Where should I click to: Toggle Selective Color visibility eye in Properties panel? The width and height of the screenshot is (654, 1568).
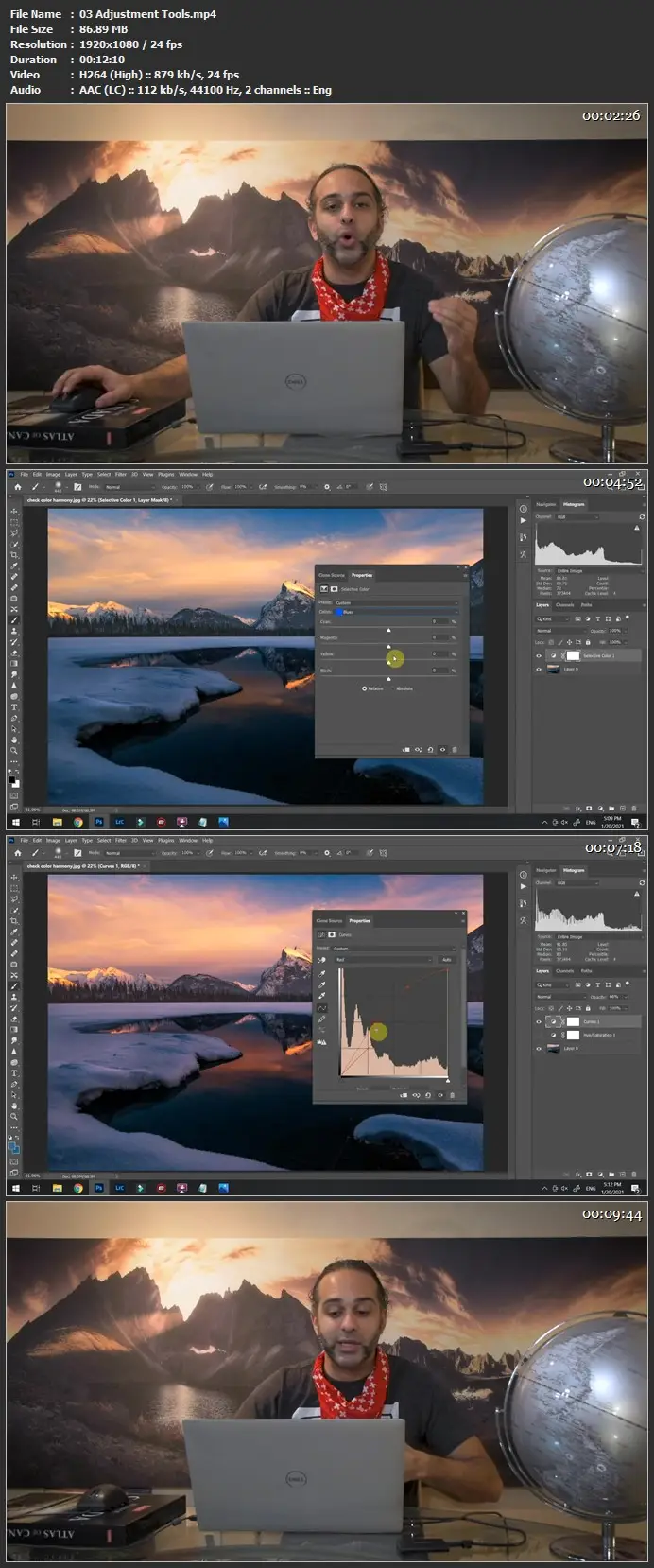(x=442, y=749)
